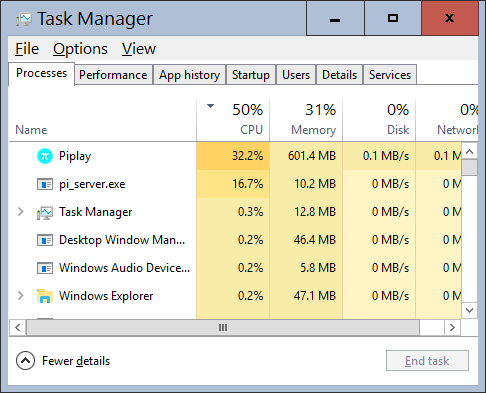Image resolution: width=486 pixels, height=393 pixels.
Task: Switch to the Performance tab
Action: click(113, 75)
